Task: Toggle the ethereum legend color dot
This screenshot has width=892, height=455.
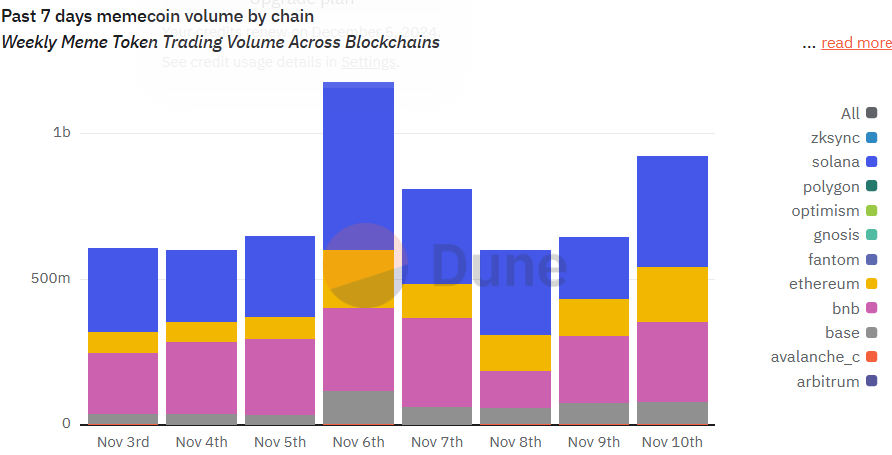Action: [872, 284]
